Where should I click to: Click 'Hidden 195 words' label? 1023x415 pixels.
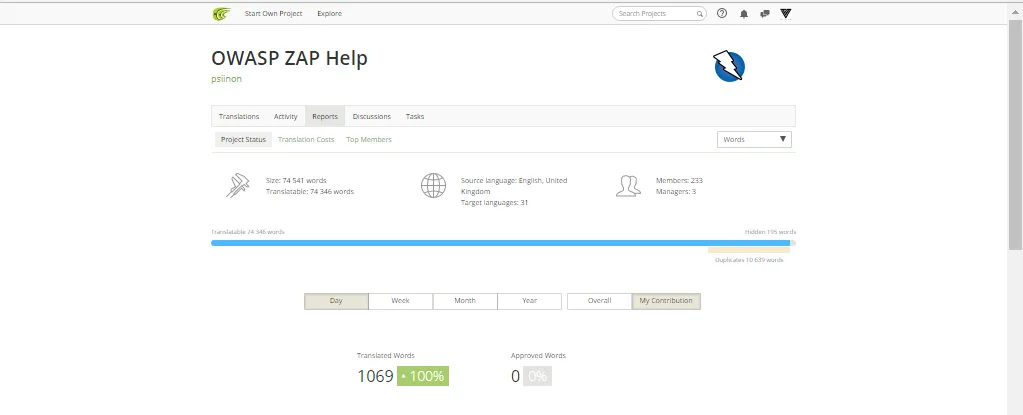(771, 232)
